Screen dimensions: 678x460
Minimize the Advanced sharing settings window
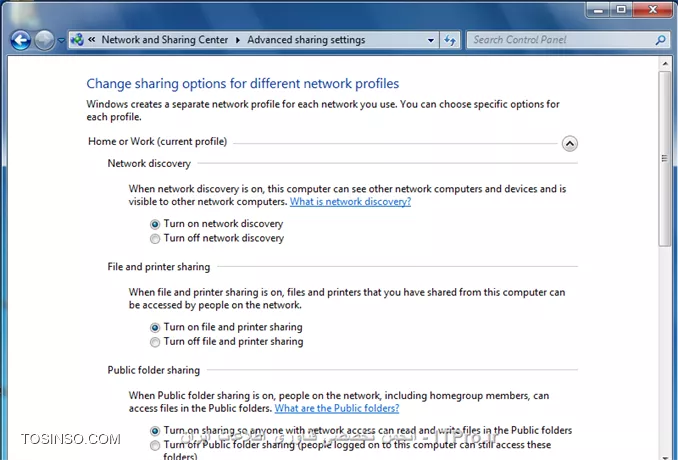click(598, 10)
